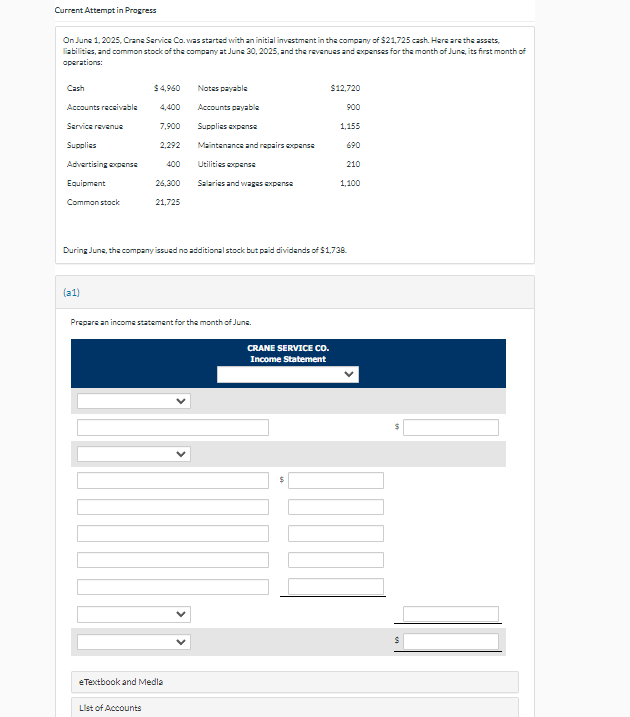This screenshot has height=717, width=630.
Task: Click the Supplies expense label
Action: tap(227, 126)
